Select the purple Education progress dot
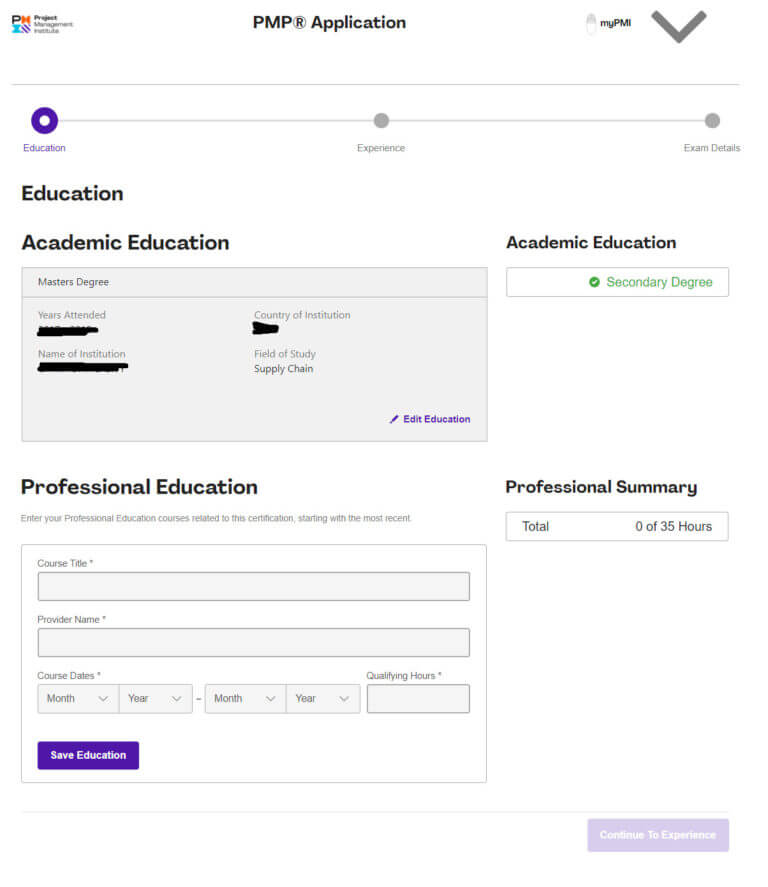The height and width of the screenshot is (887, 768). (44, 119)
